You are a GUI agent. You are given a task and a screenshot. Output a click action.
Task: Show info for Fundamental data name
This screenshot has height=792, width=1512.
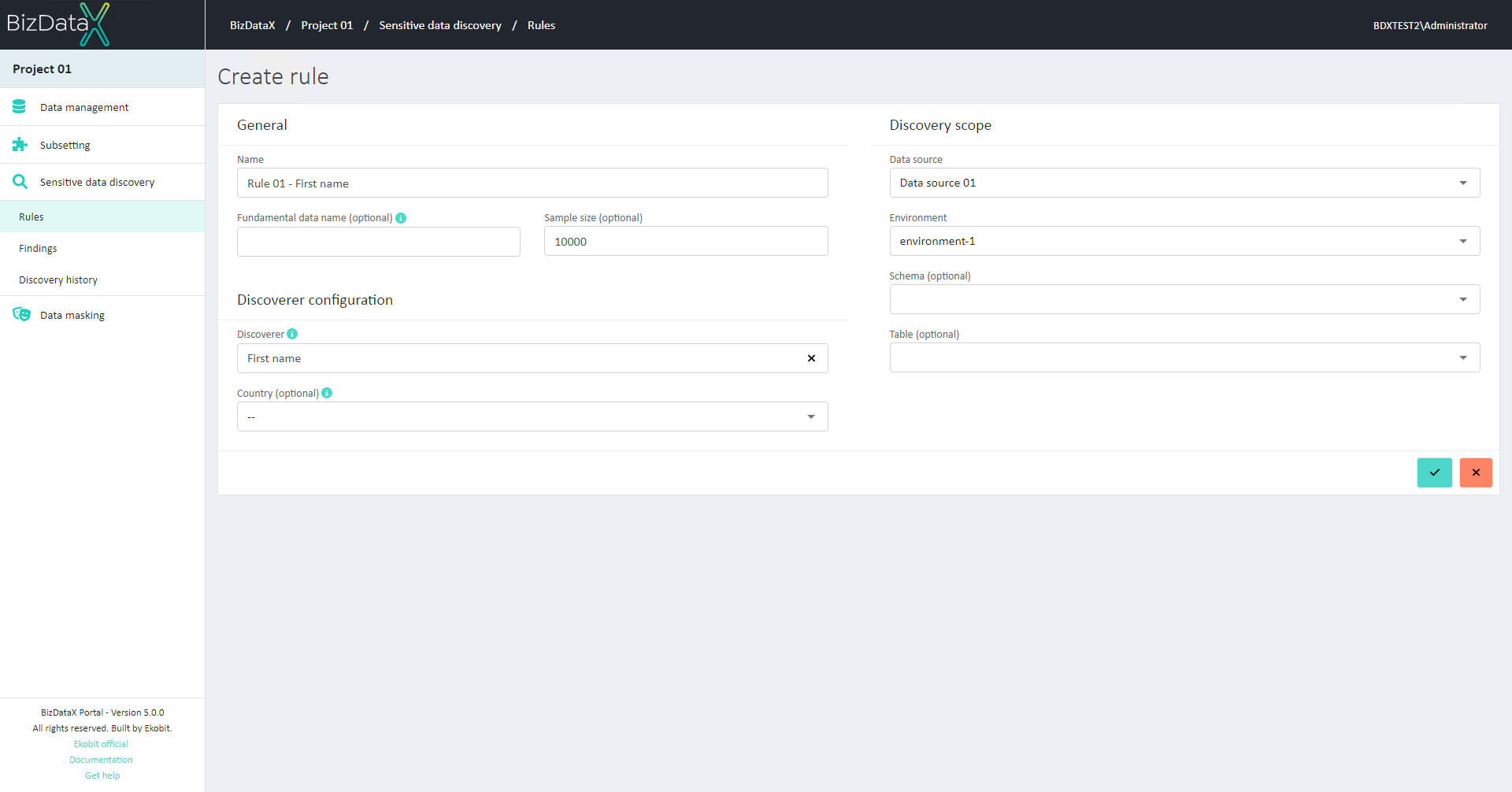pyautogui.click(x=401, y=218)
